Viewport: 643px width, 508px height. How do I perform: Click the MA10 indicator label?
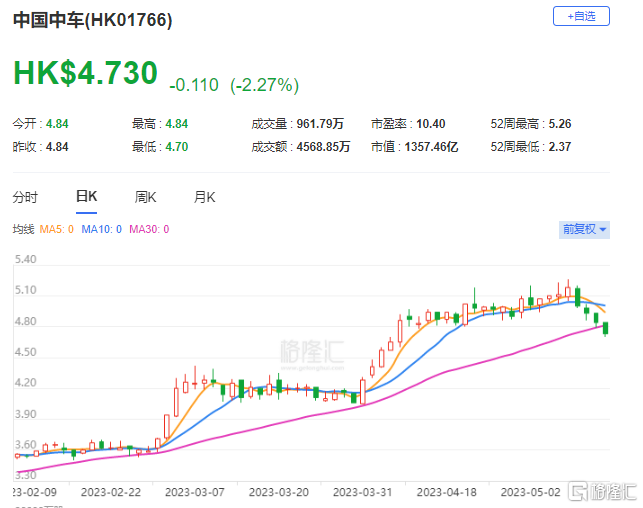[x=102, y=229]
